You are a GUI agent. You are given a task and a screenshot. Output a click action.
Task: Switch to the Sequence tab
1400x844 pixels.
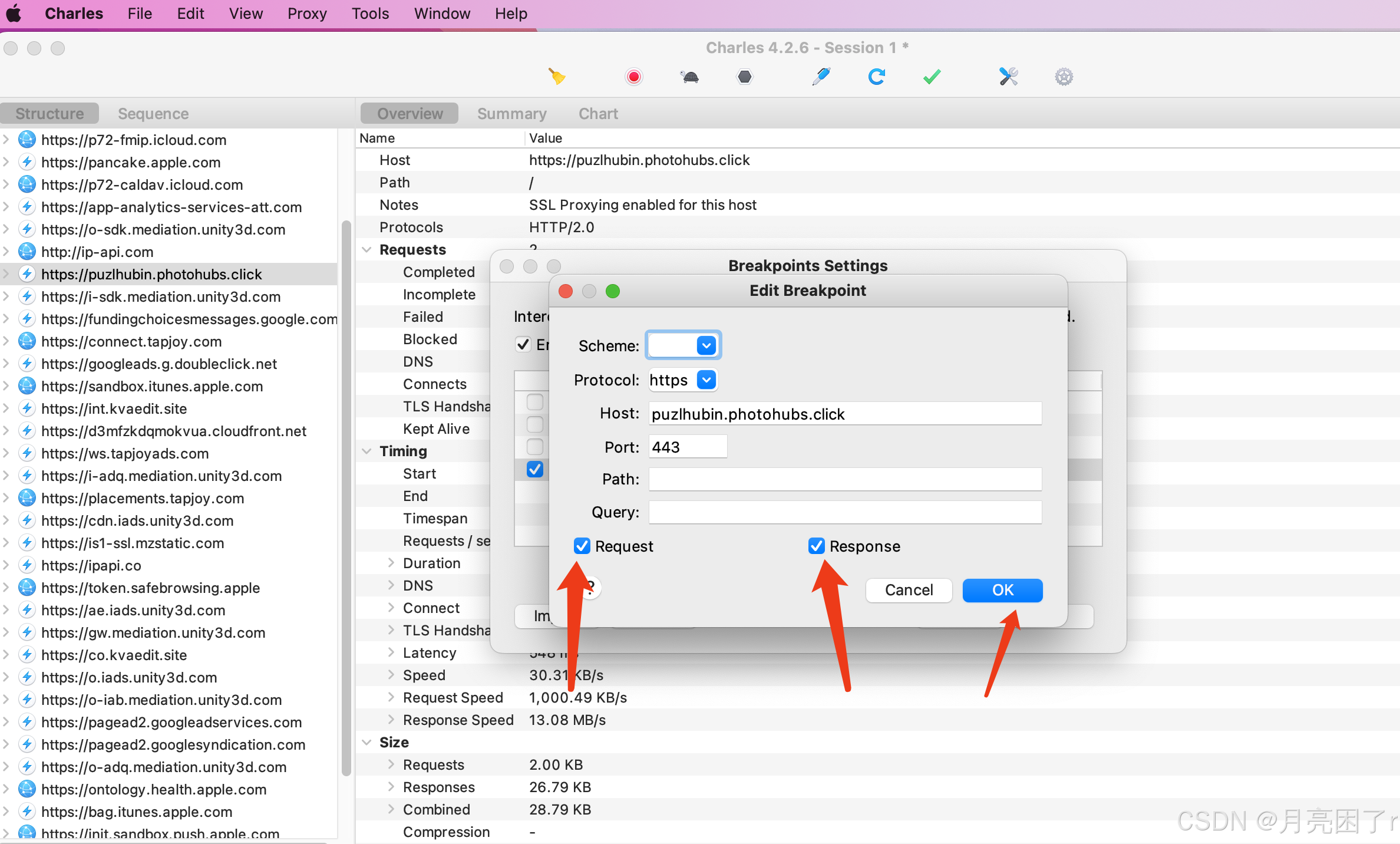(x=153, y=113)
